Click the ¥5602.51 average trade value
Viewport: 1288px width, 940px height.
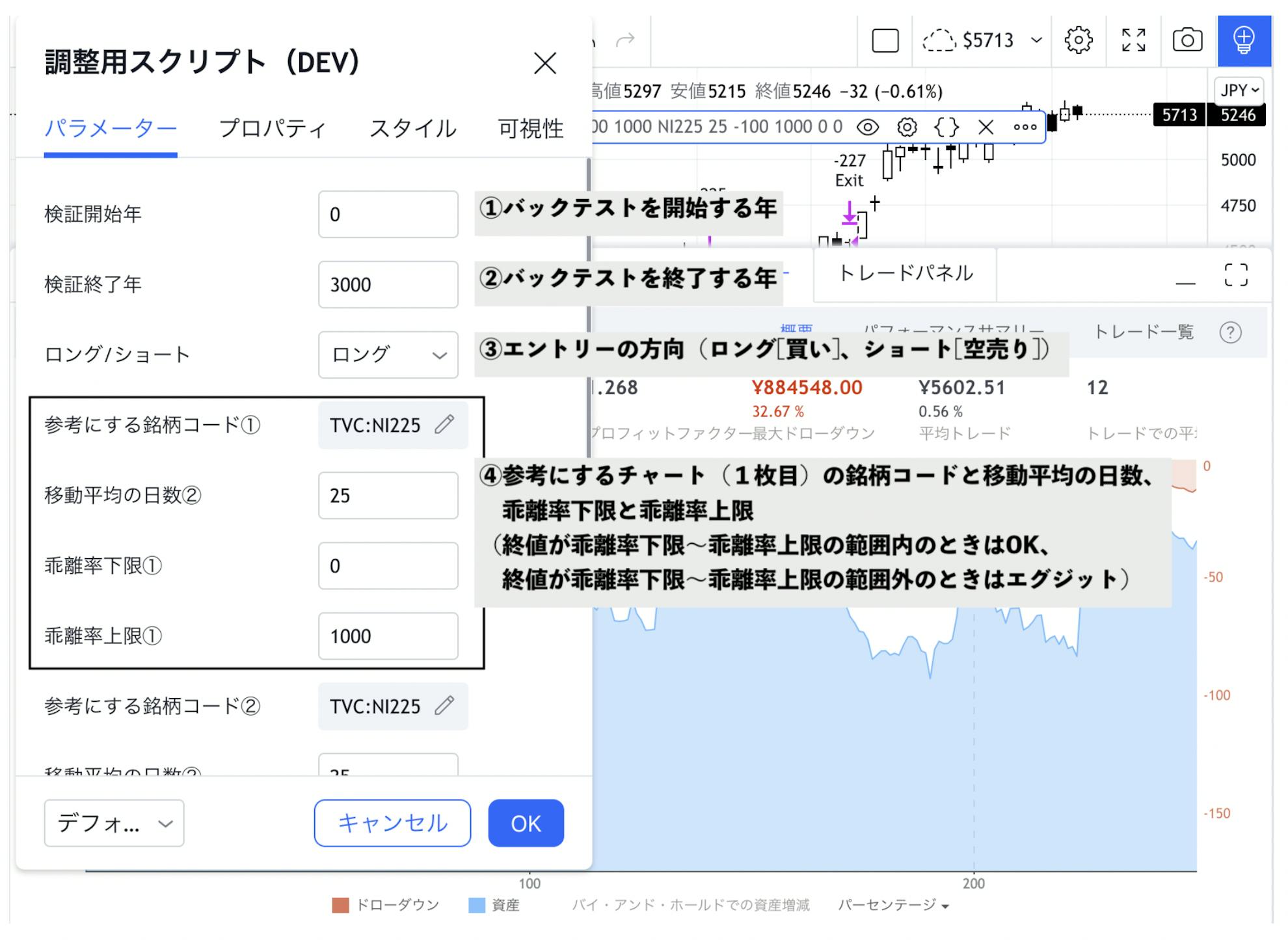point(961,388)
